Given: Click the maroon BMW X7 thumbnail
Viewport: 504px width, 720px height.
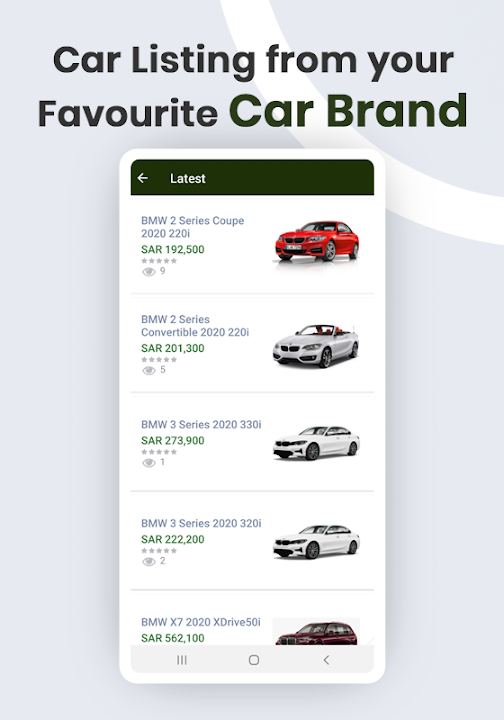Looking at the screenshot, I should click(x=316, y=632).
